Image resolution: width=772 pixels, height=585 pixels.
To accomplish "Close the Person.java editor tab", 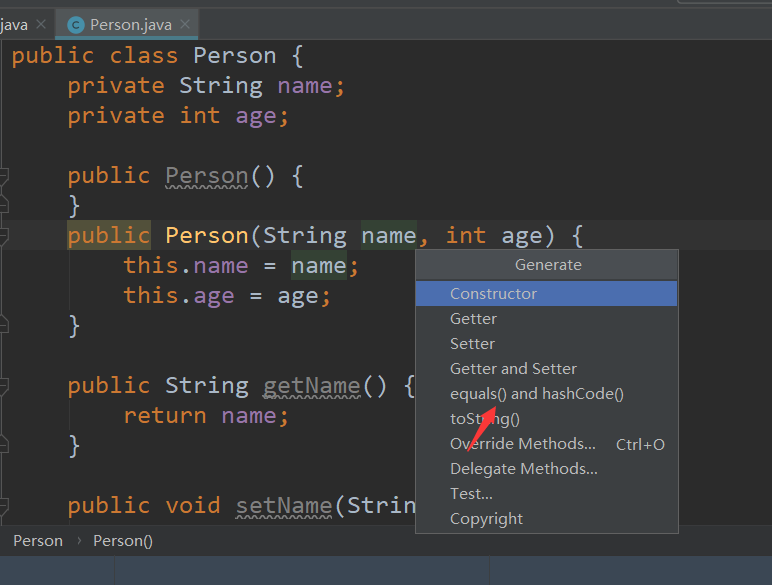I will 186,24.
